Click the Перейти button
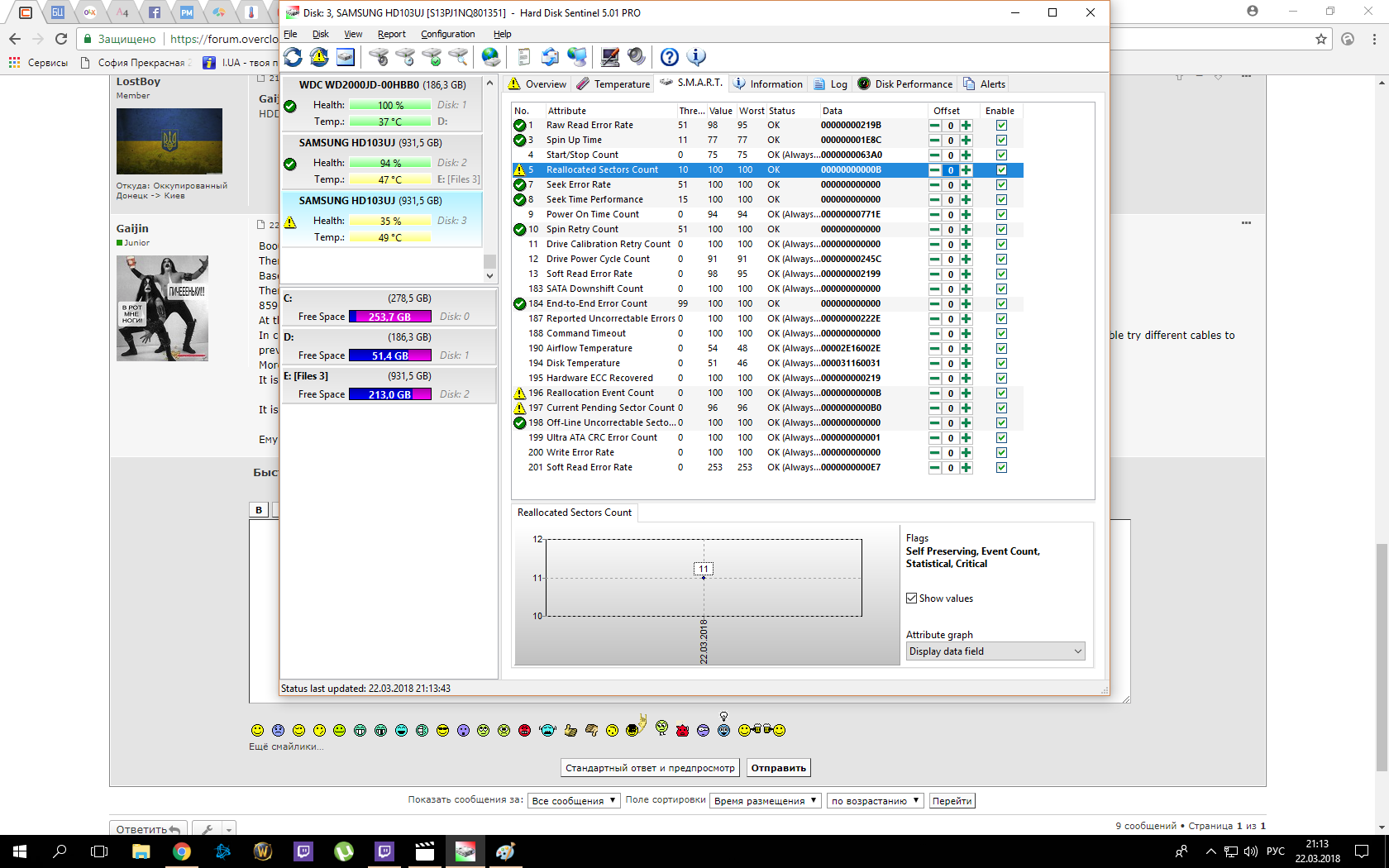1389x868 pixels. 952,800
